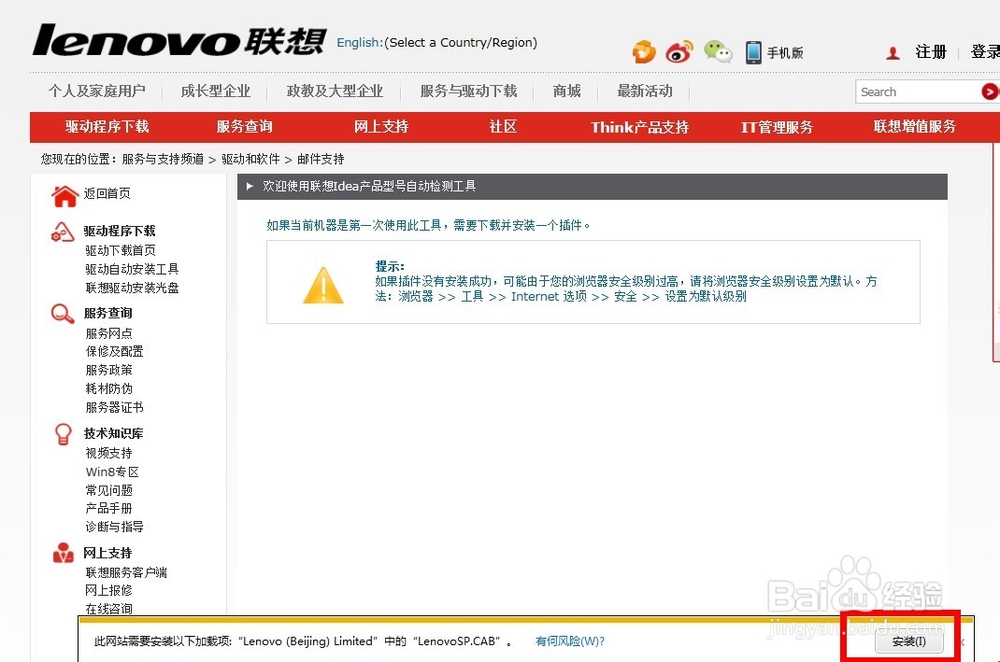The image size is (1000, 662).
Task: Click the lightbulb icon beside 技术知识库
Action: tap(63, 434)
